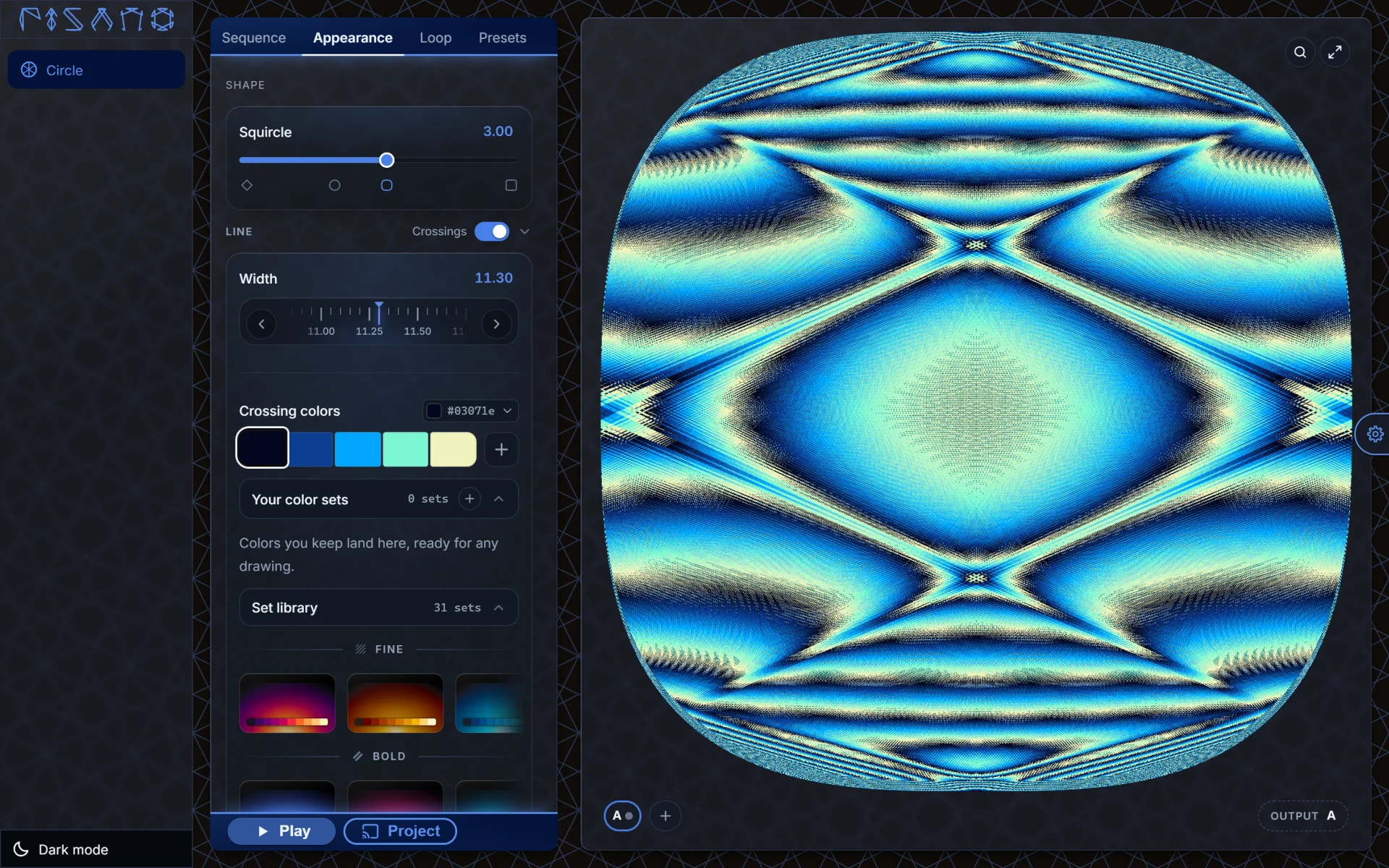Open the OUTPUT A selector

1303,816
